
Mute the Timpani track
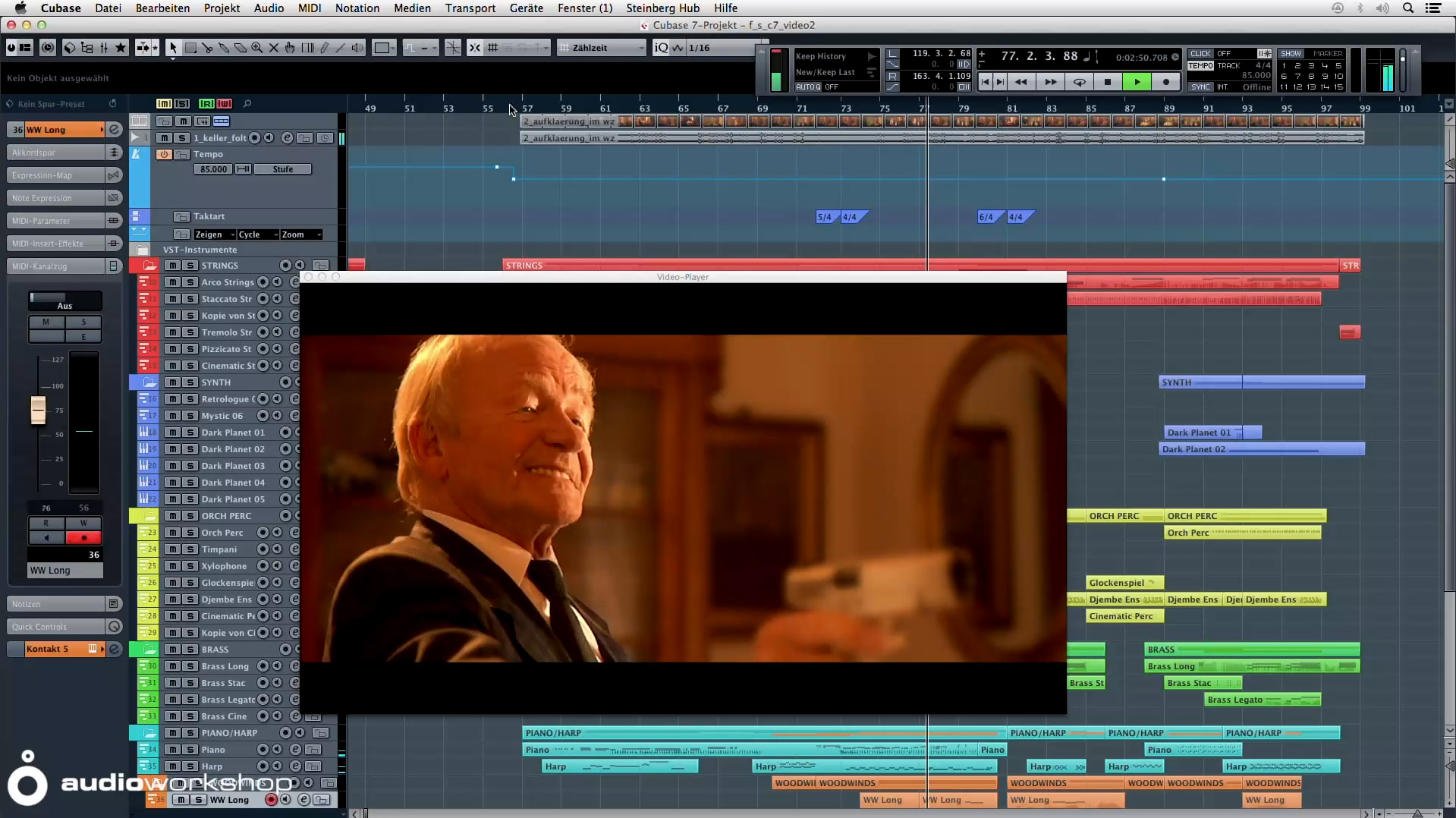tap(173, 549)
